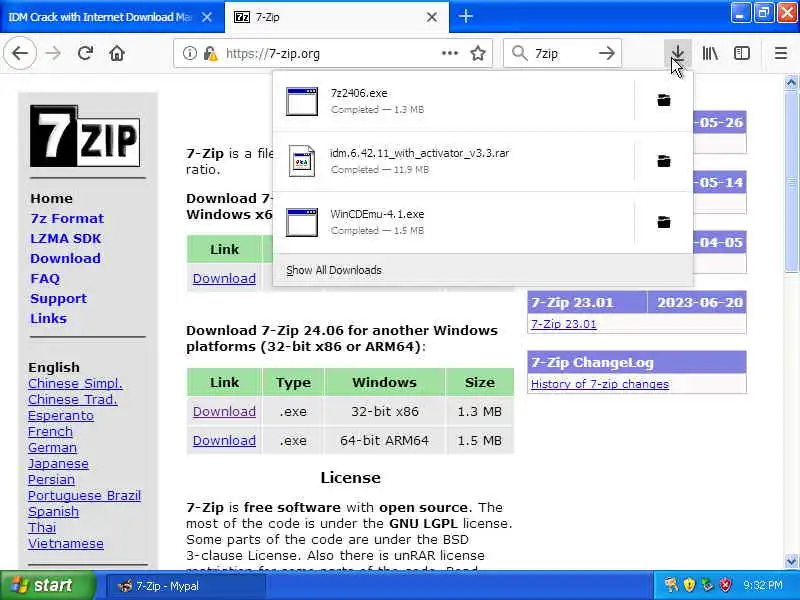Click the page scrollbar up arrow
Screen dimensions: 800x600
point(791,82)
